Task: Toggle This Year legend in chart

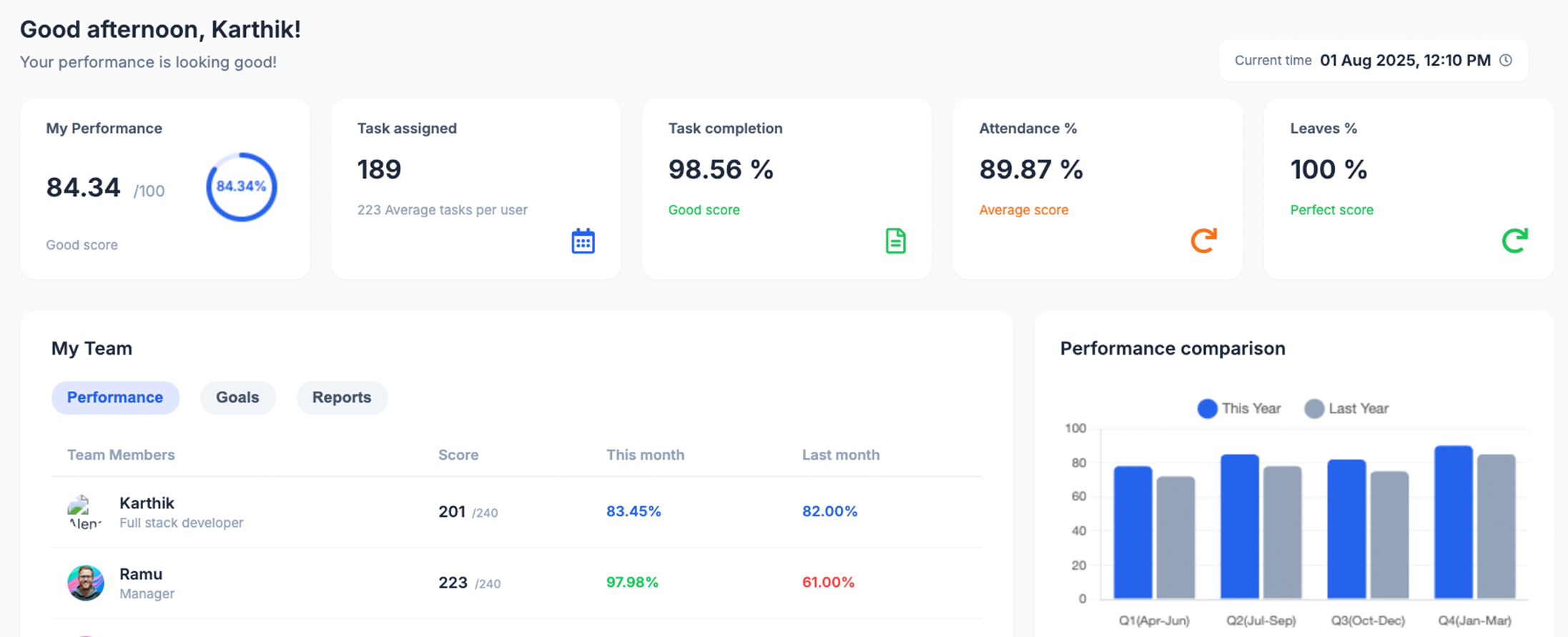Action: 1238,408
